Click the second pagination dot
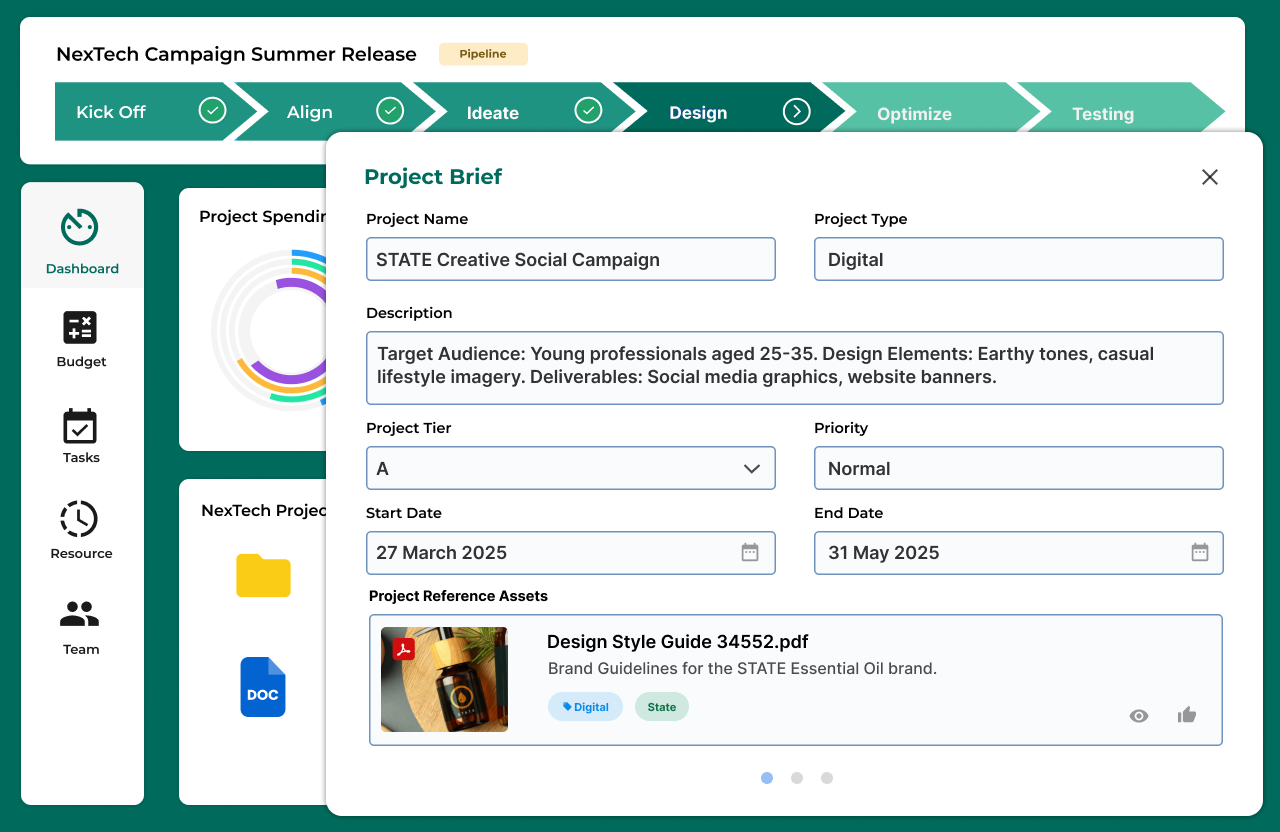Image resolution: width=1280 pixels, height=832 pixels. (797, 778)
